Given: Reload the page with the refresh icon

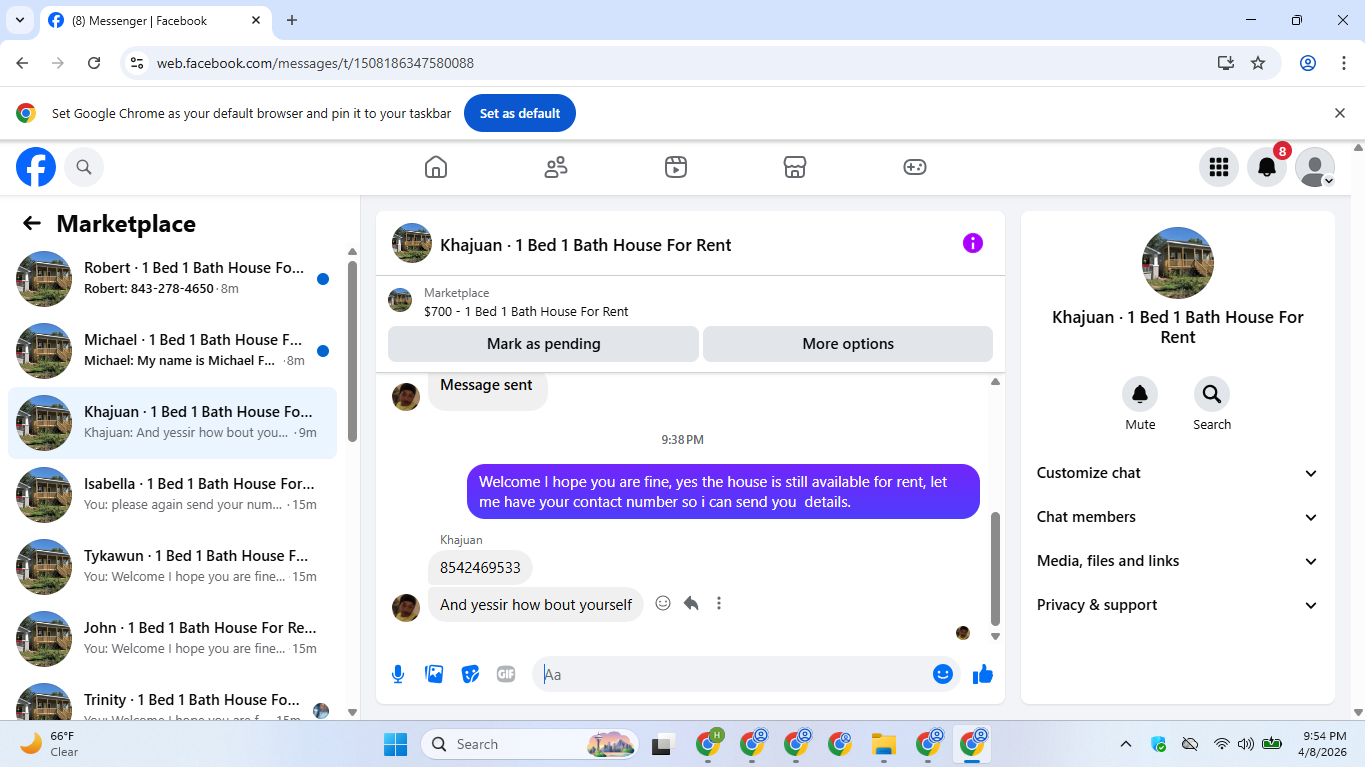Looking at the screenshot, I should click(x=94, y=63).
